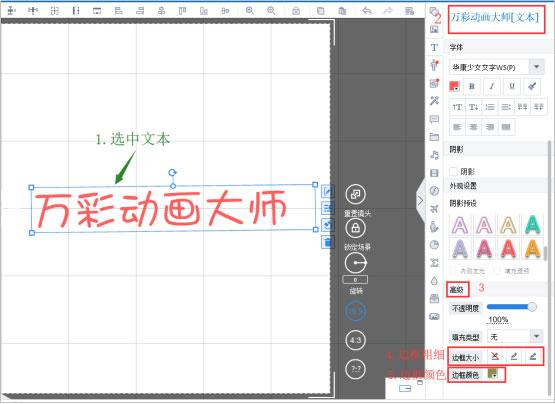The image size is (555, 404).
Task: Click the delete trash icon beside text box
Action: (x=327, y=243)
